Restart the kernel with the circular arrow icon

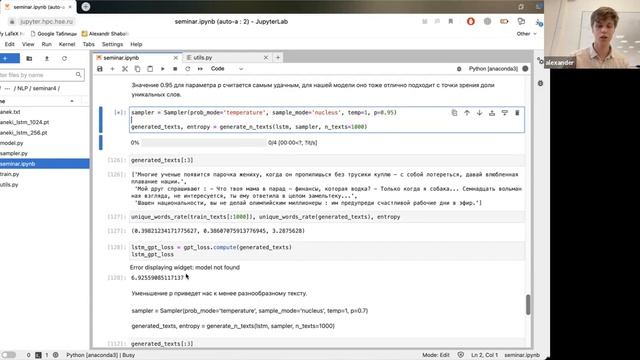tap(188, 69)
